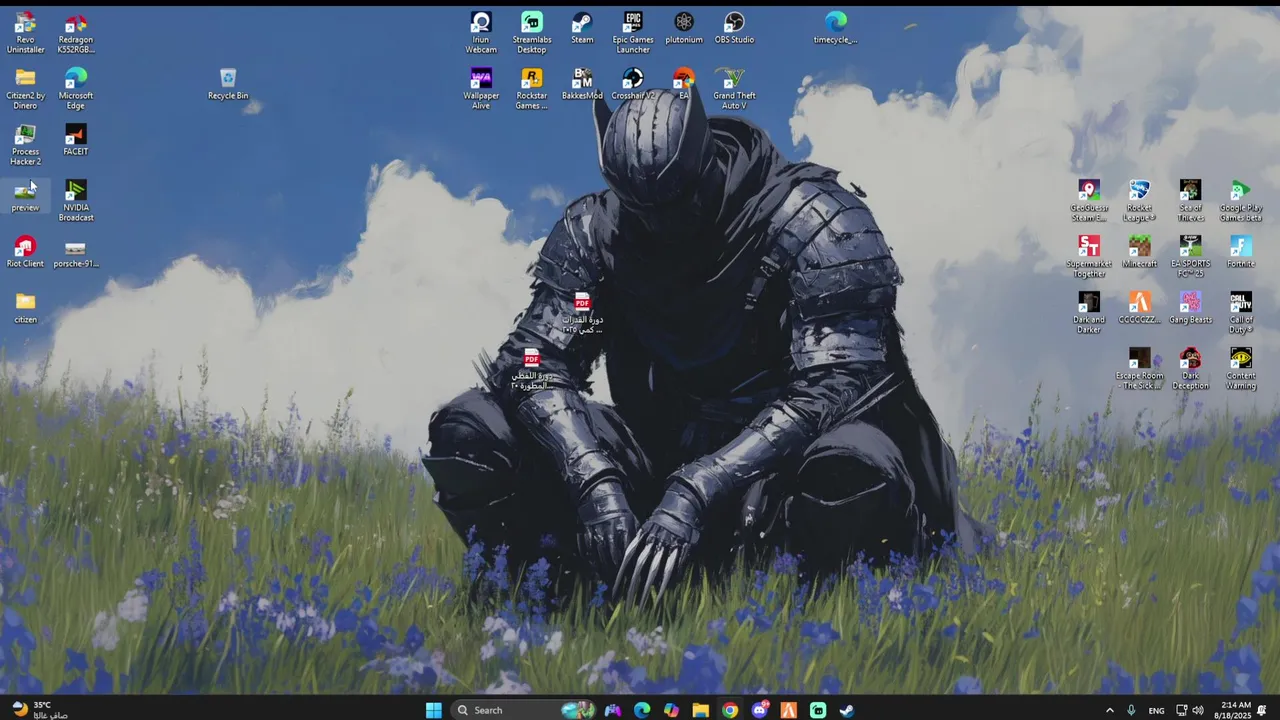Launch BakkesMod shortcut
The width and height of the screenshot is (1280, 720).
point(582,84)
